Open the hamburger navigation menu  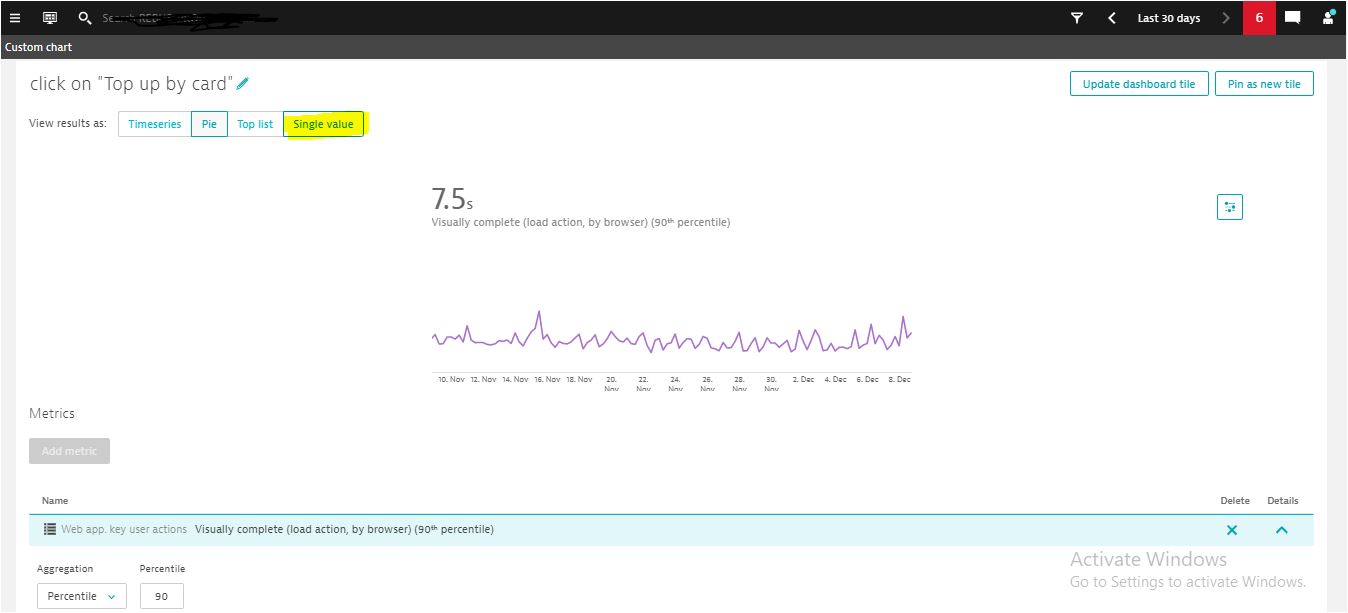(x=15, y=18)
